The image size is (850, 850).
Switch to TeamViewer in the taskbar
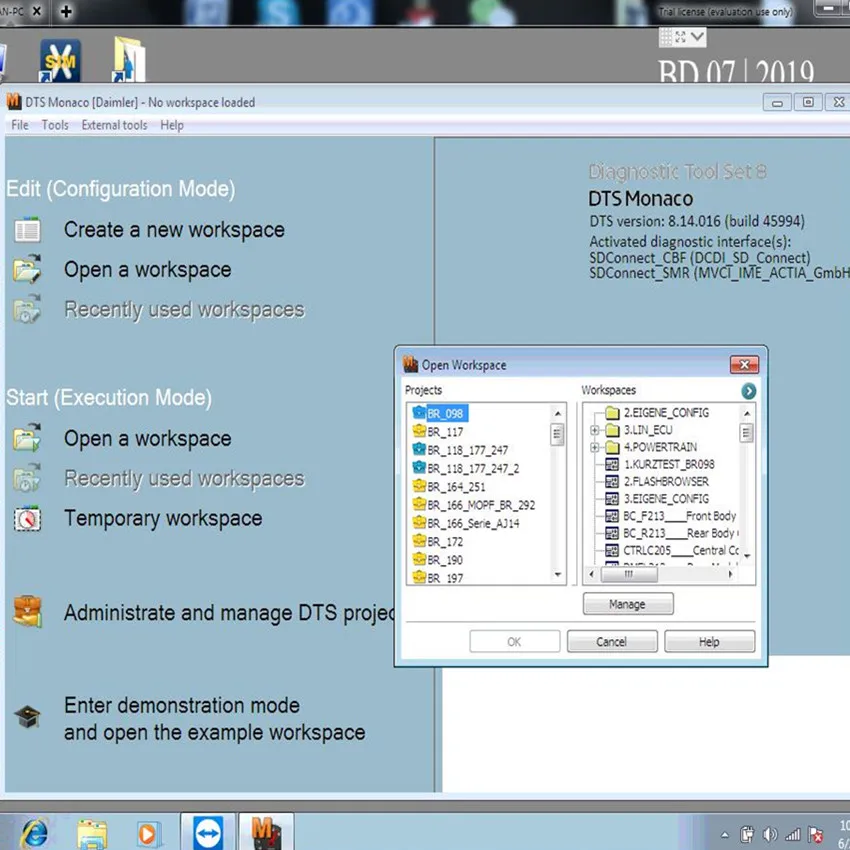click(208, 833)
